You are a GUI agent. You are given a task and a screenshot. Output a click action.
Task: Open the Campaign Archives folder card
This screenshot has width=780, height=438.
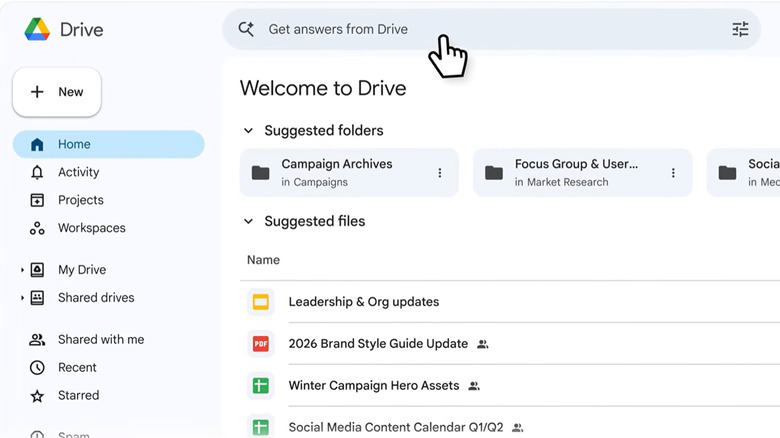click(x=349, y=172)
